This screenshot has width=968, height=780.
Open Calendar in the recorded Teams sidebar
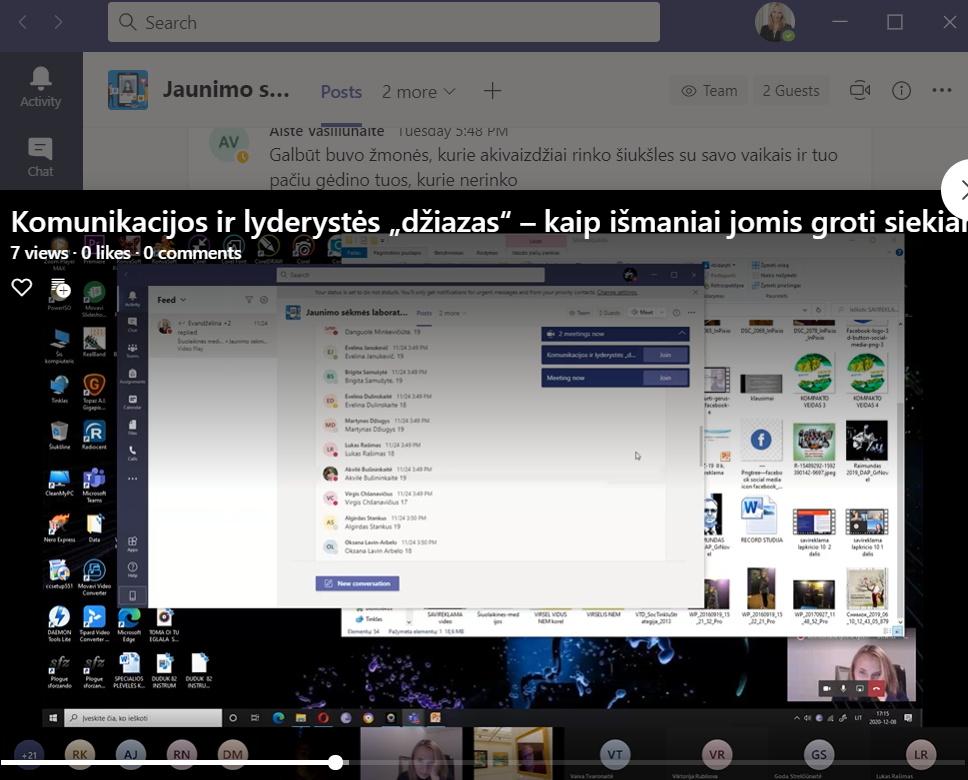(132, 402)
